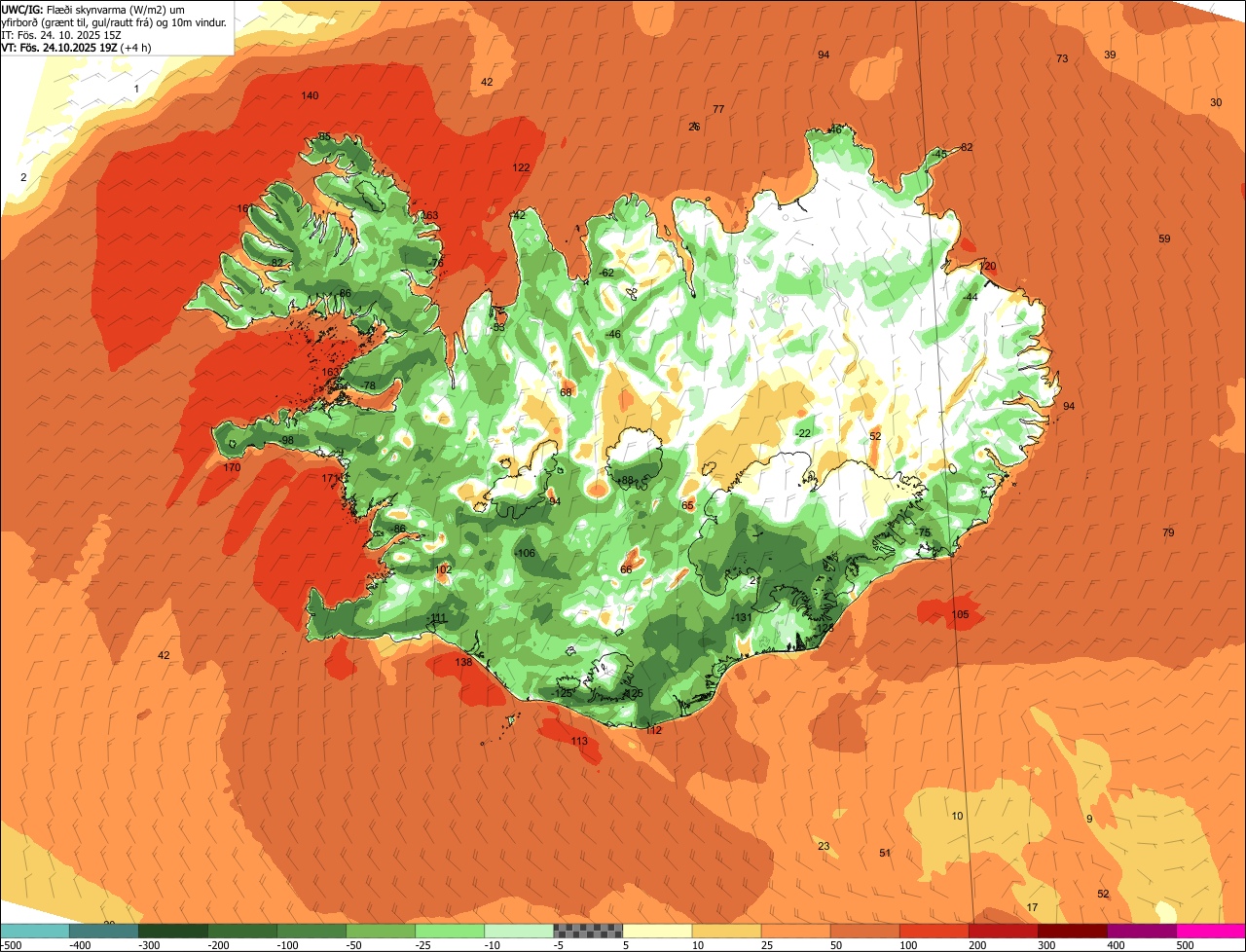Click the map value '138' off the southwest coast
The width and height of the screenshot is (1246, 952).
pyautogui.click(x=463, y=662)
